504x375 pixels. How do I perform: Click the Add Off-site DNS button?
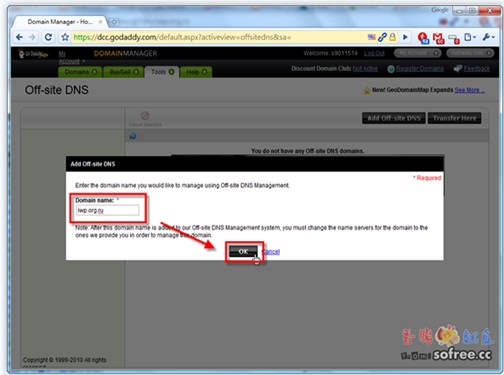tap(394, 118)
